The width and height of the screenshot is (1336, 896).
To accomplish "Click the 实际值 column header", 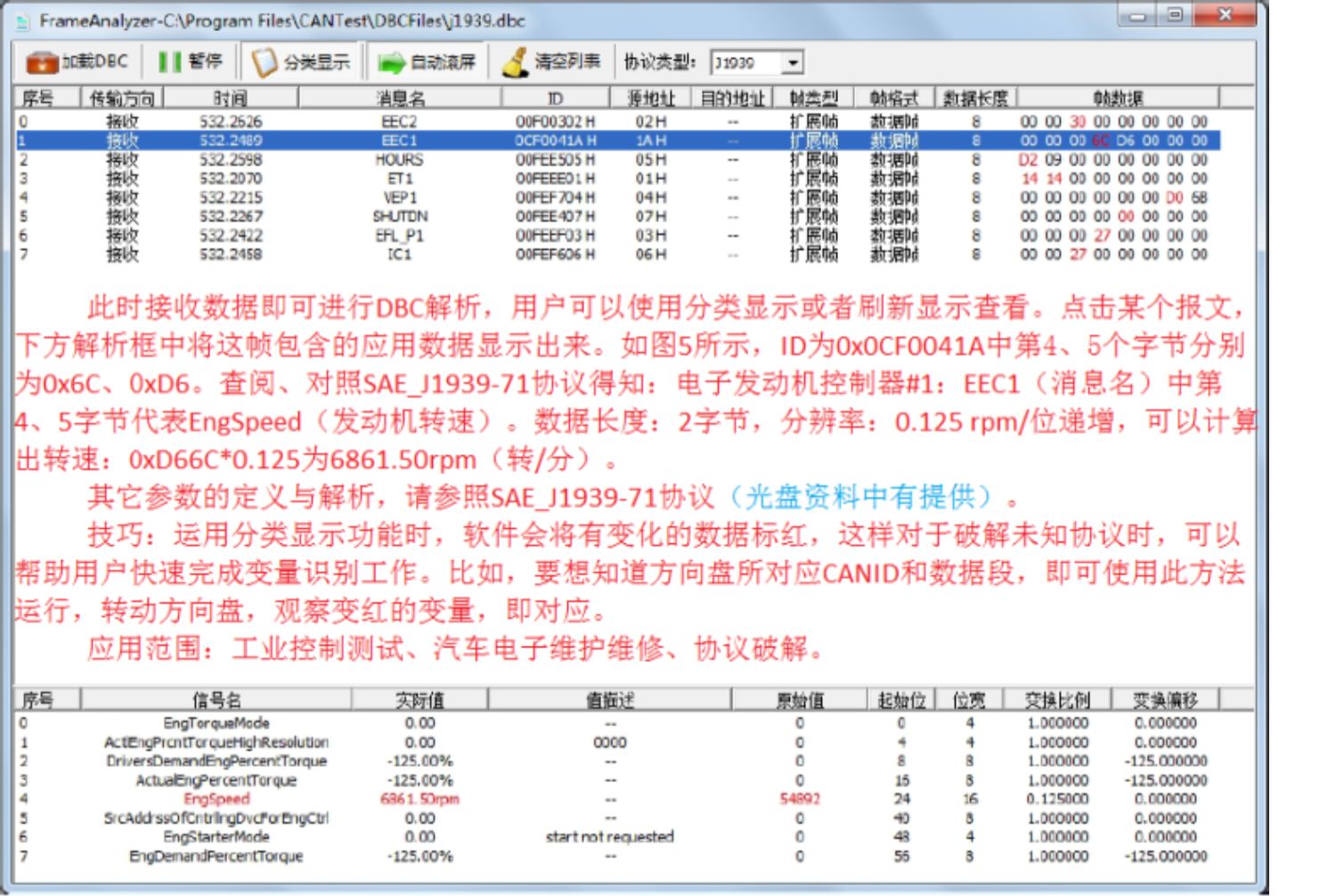I will (x=420, y=700).
